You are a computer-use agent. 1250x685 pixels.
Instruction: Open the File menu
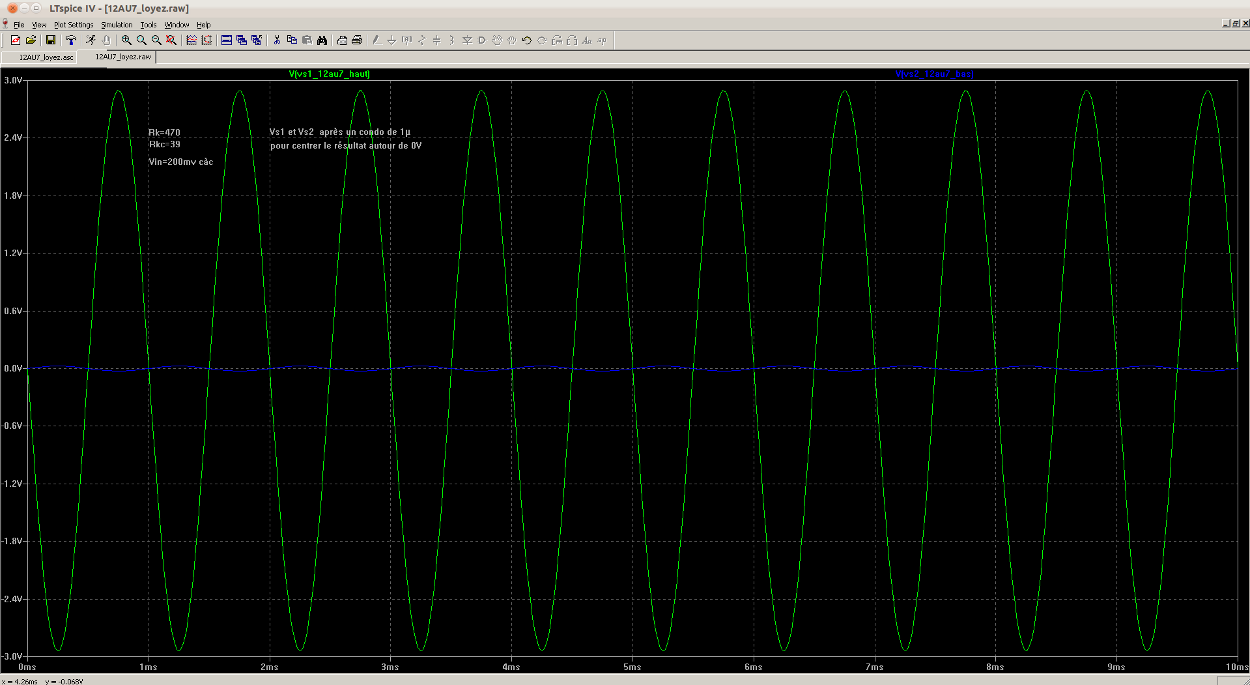click(19, 24)
